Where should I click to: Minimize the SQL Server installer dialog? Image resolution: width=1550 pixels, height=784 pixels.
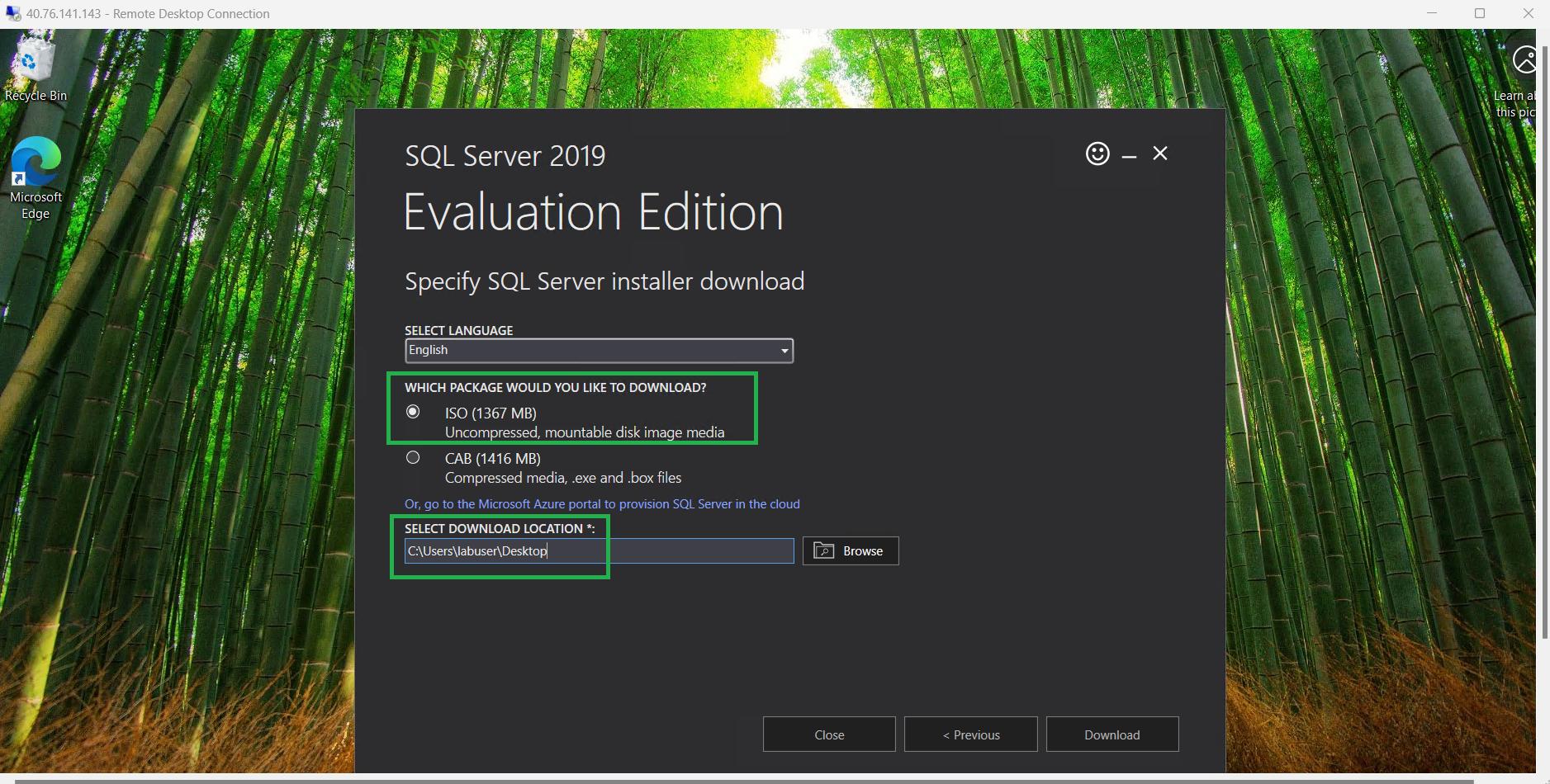1129,154
